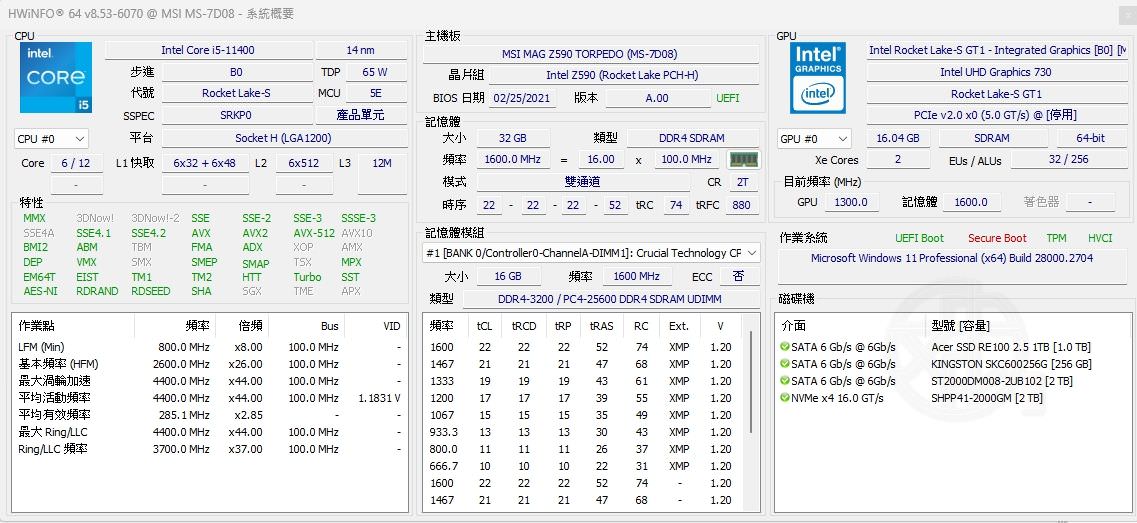Select the 平均活動頻率 row

point(210,398)
